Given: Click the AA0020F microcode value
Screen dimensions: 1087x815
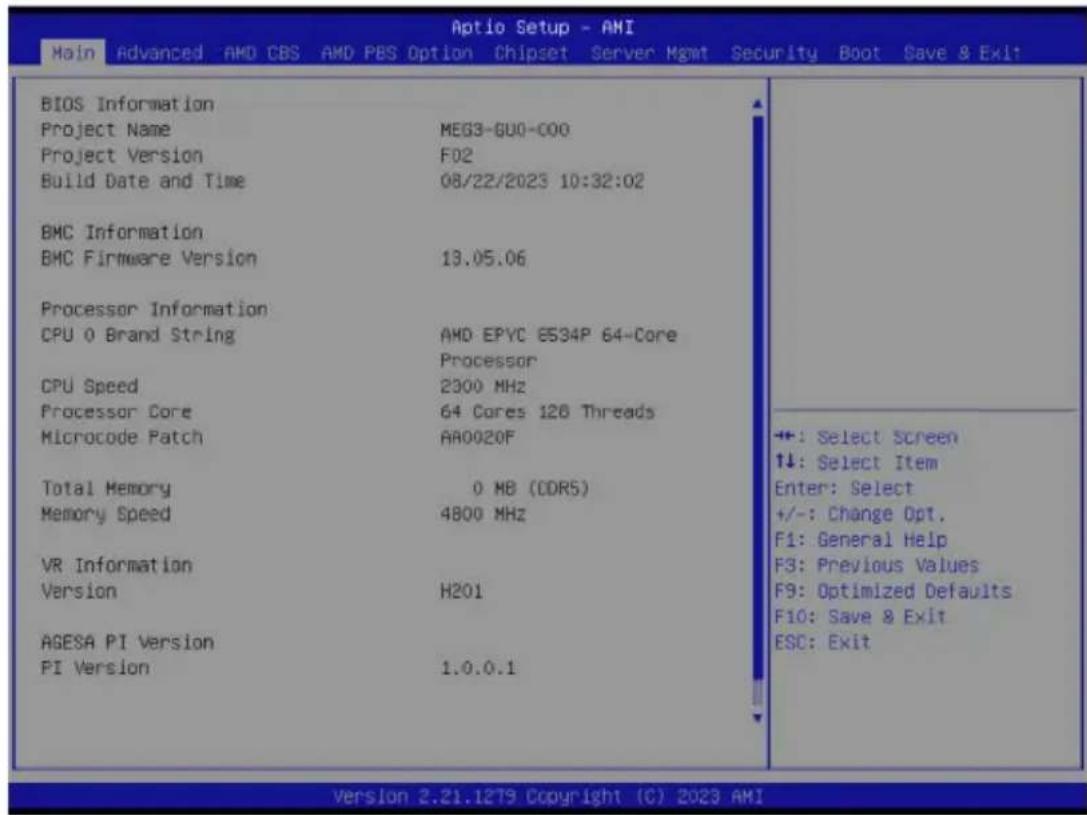Looking at the screenshot, I should point(478,437).
